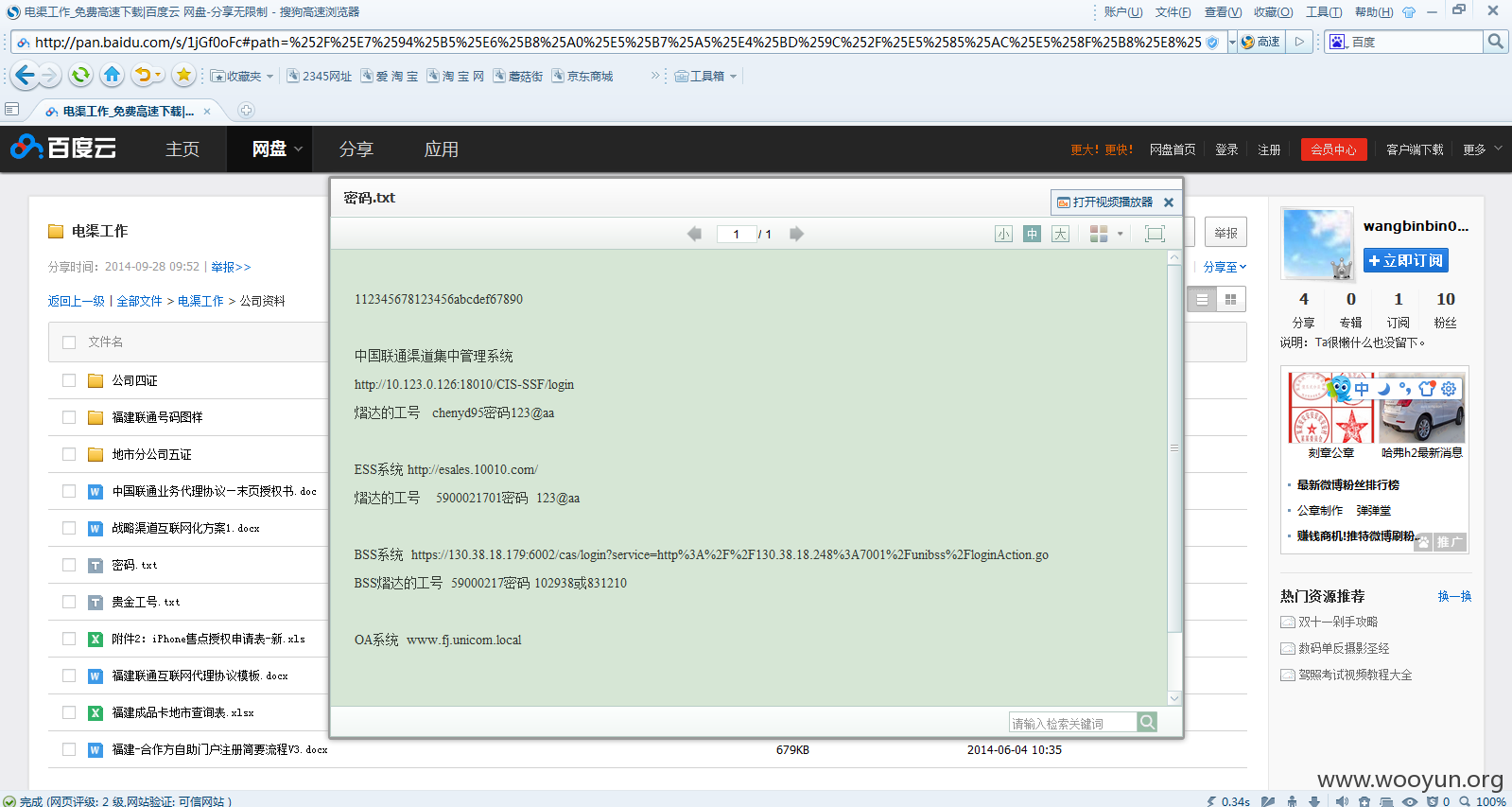Set medium font size 中 in viewer
Image resolution: width=1512 pixels, height=807 pixels.
click(x=1032, y=234)
